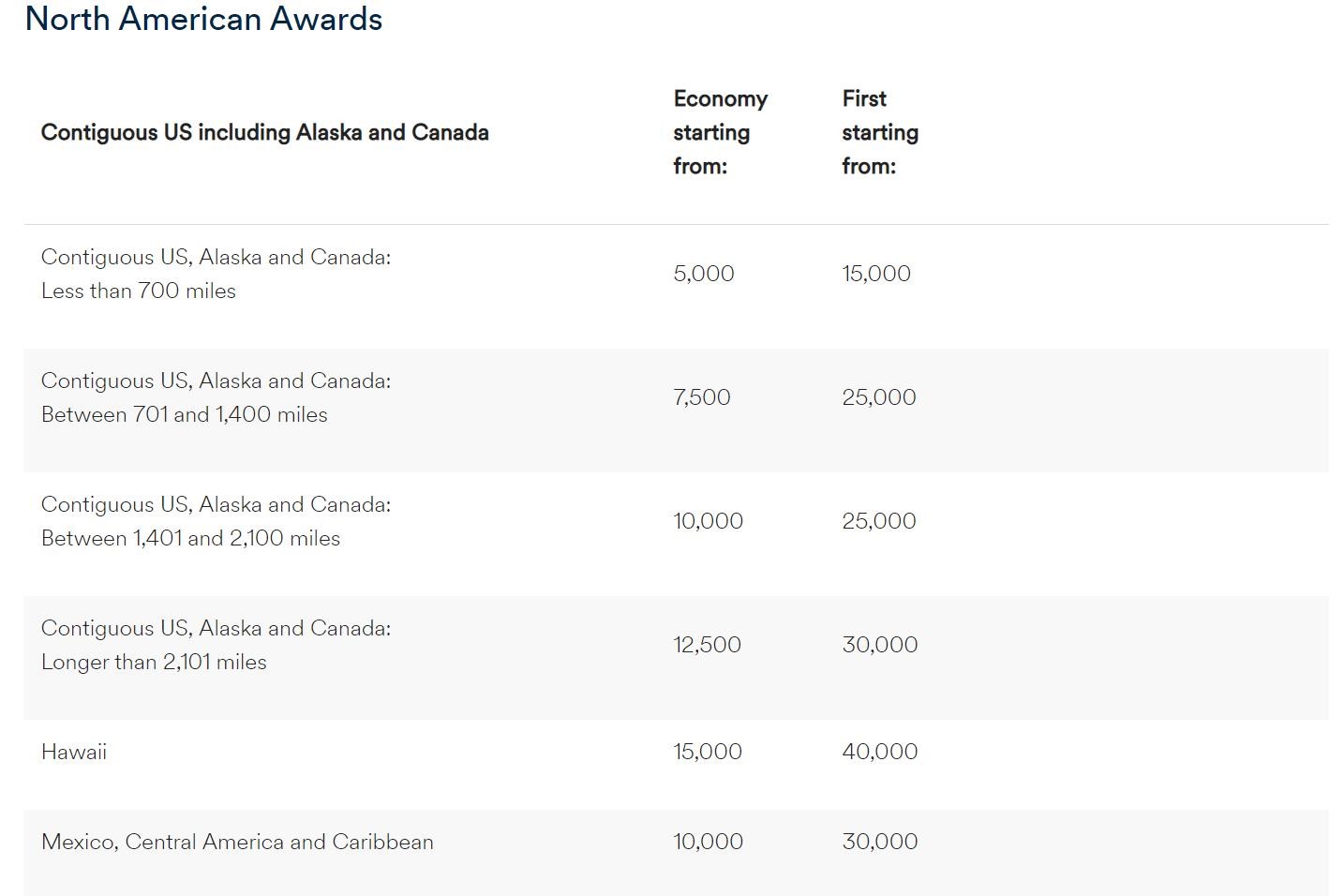Click Hawaii's 40,000 first value
Screen dimensions: 1344x896
click(x=880, y=752)
